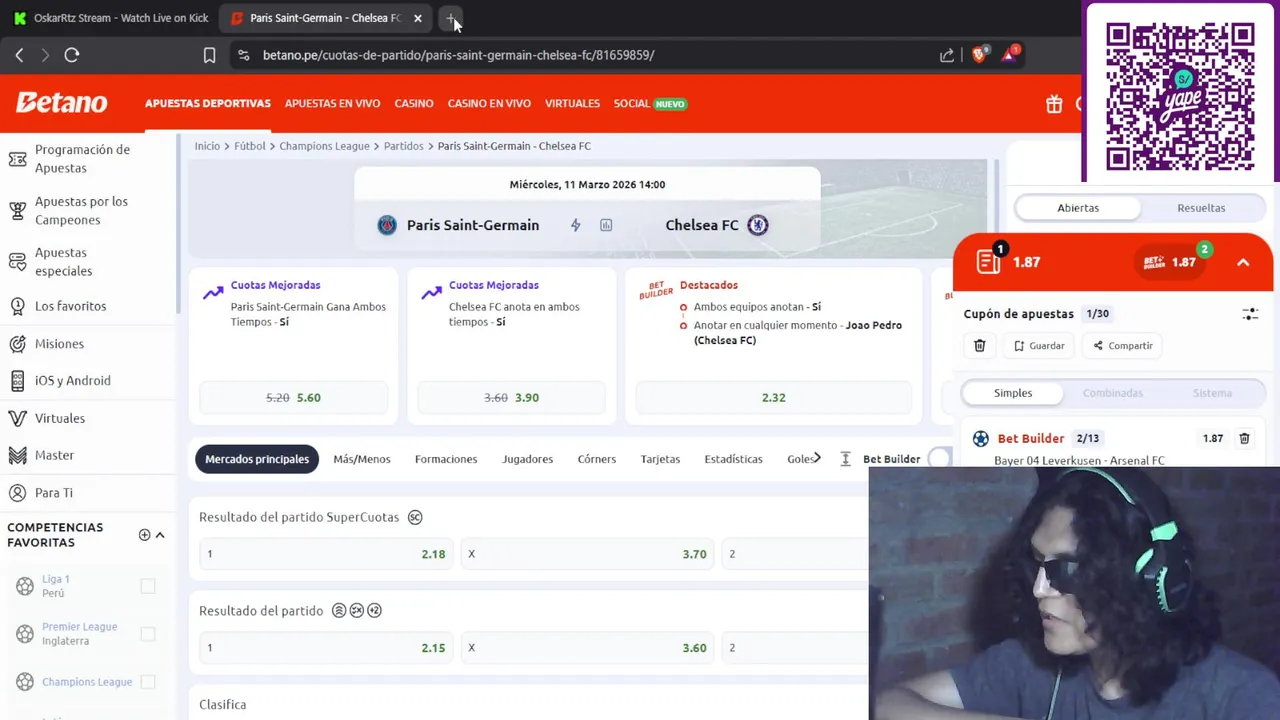Show more market tabs with the arrow
The width and height of the screenshot is (1280, 720).
pyautogui.click(x=817, y=458)
